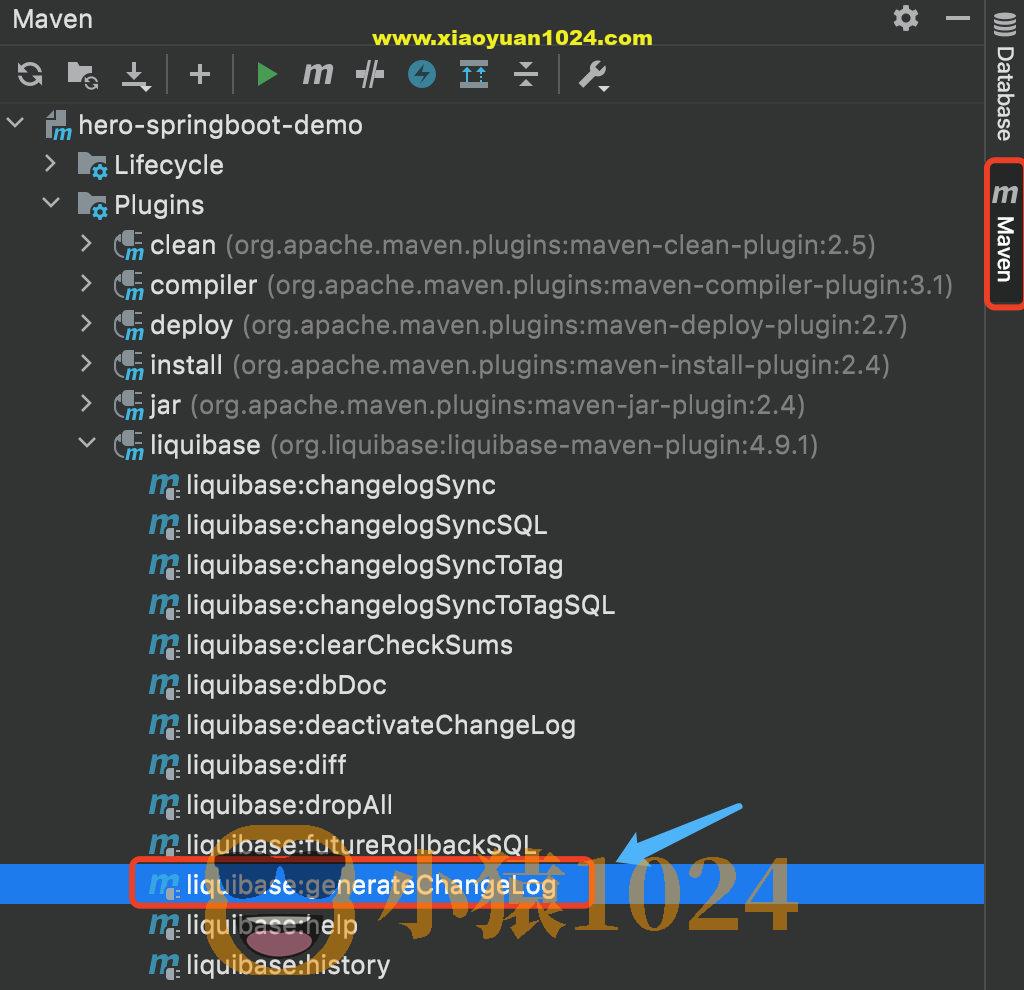Reload all Maven projects
This screenshot has height=990, width=1024.
click(x=29, y=74)
